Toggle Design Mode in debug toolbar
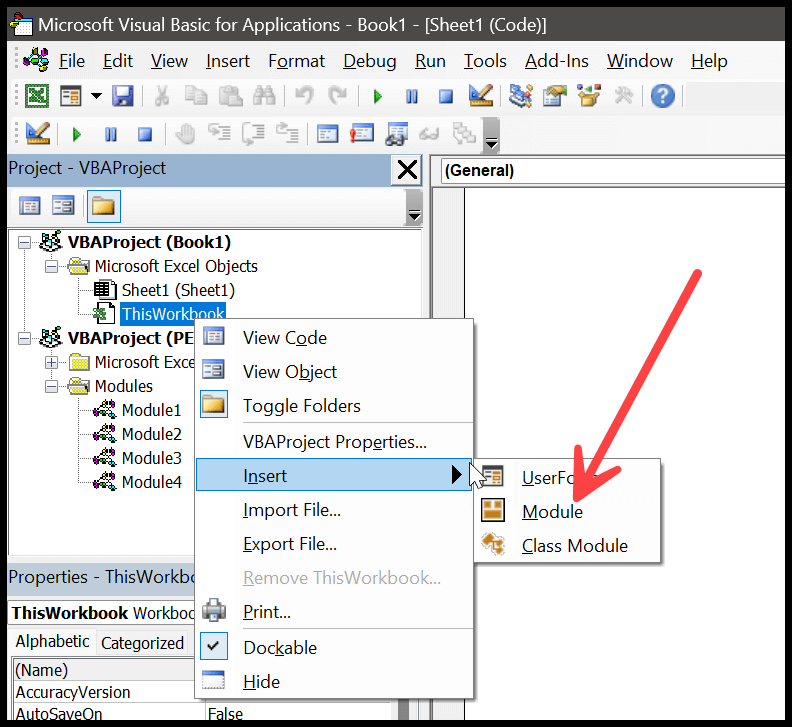 tap(38, 133)
